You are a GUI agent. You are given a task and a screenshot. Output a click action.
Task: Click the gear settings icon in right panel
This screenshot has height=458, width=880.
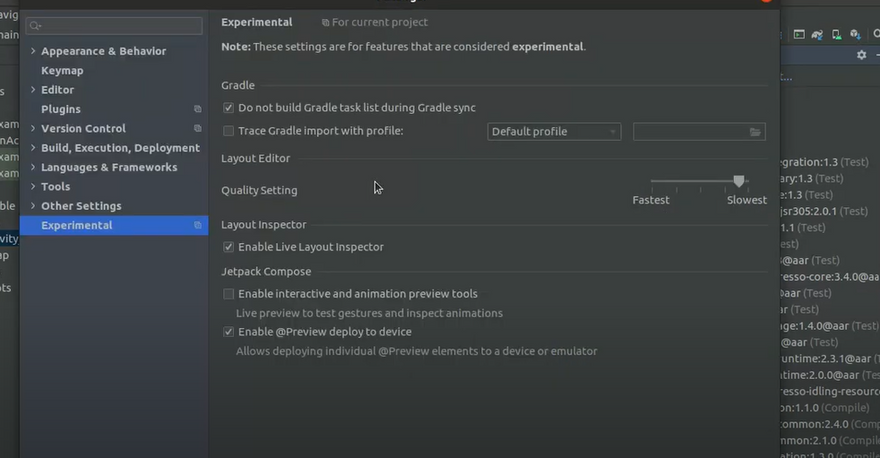(x=861, y=56)
